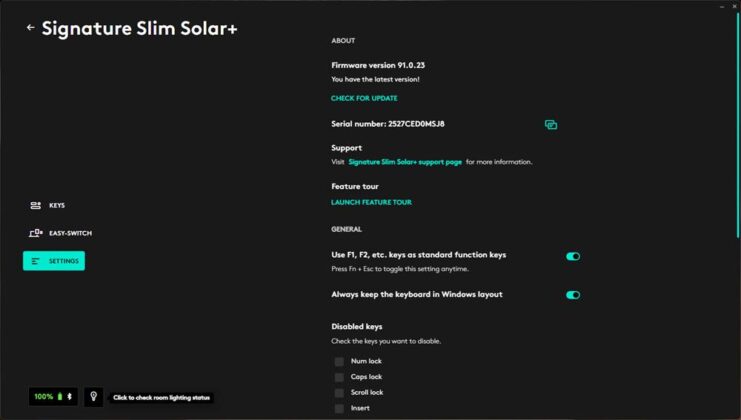Check the Caps lock disable checkbox

pos(339,377)
